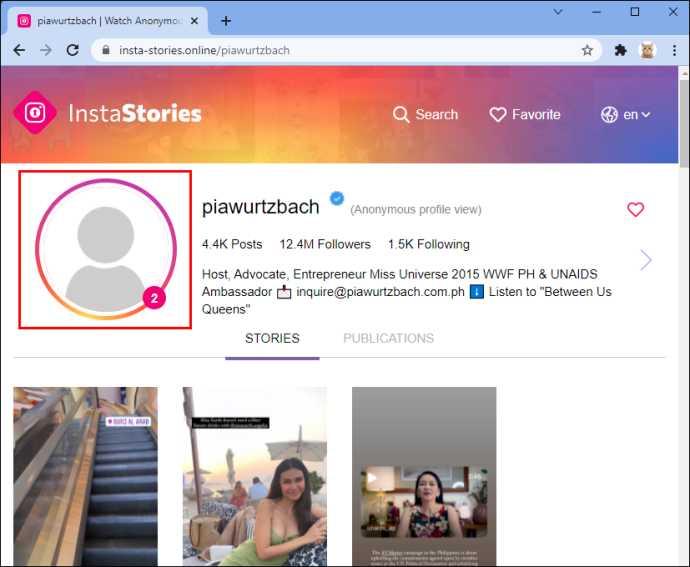Image resolution: width=690 pixels, height=567 pixels.
Task: Open the sunset beach story thumbnail
Action: click(254, 476)
